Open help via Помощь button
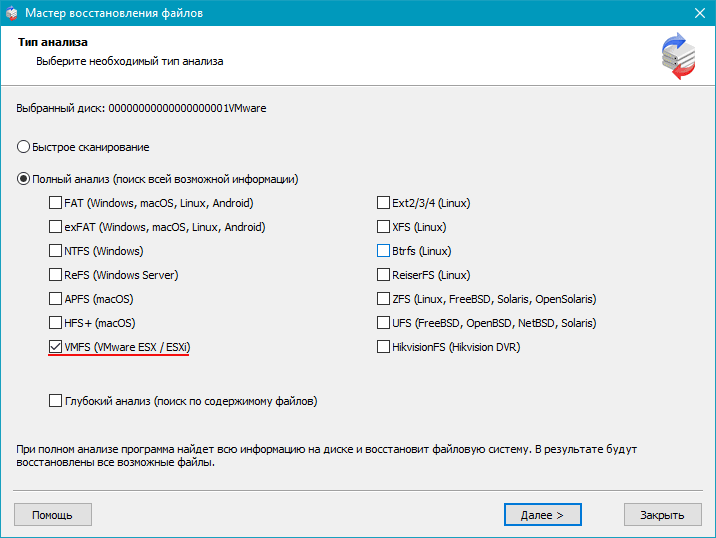Screen dimensions: 716x538 (53, 515)
